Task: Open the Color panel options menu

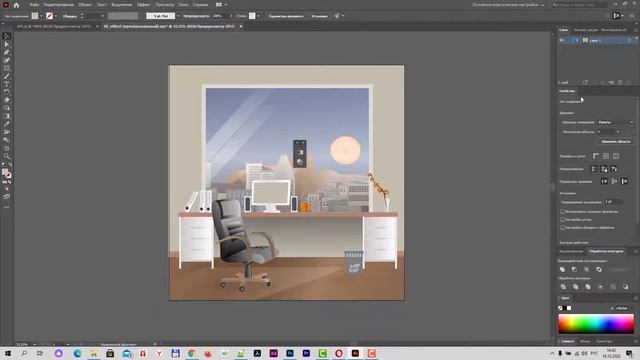Action: (x=635, y=298)
